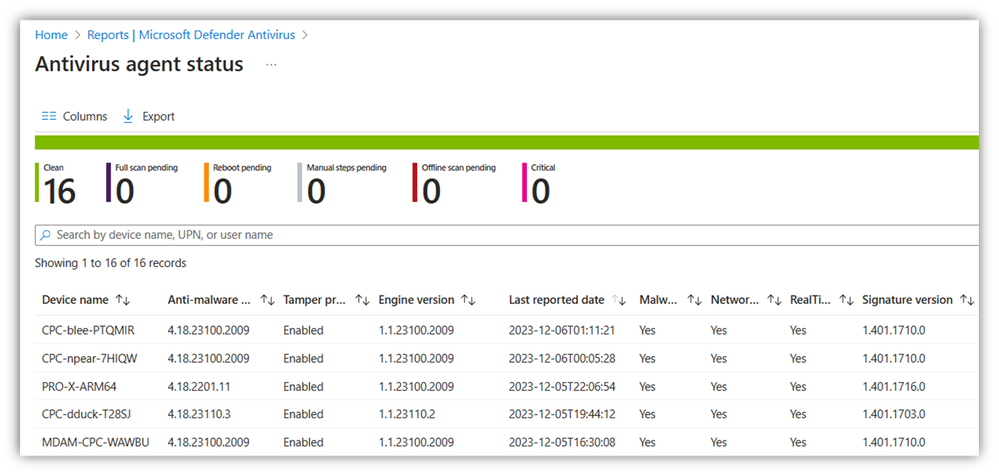Click the Home breadcrumb link

pyautogui.click(x=51, y=35)
